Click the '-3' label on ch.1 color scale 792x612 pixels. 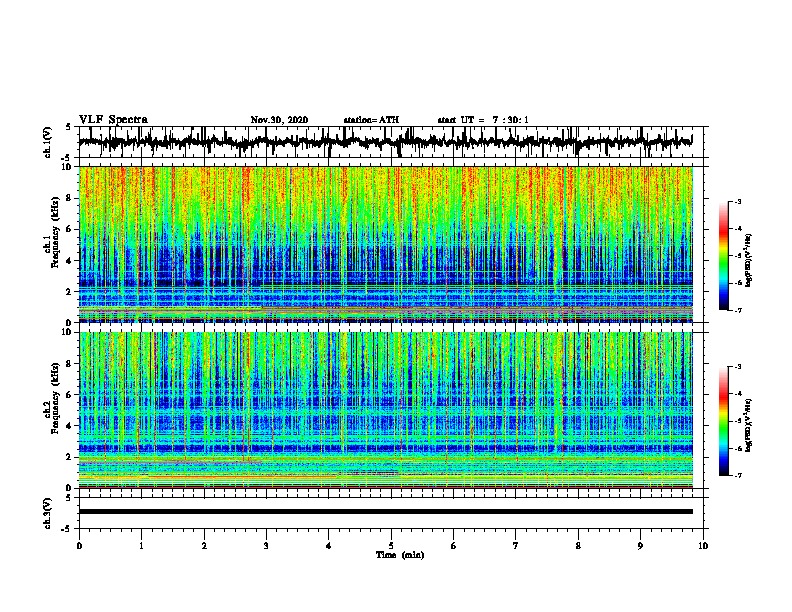738,201
